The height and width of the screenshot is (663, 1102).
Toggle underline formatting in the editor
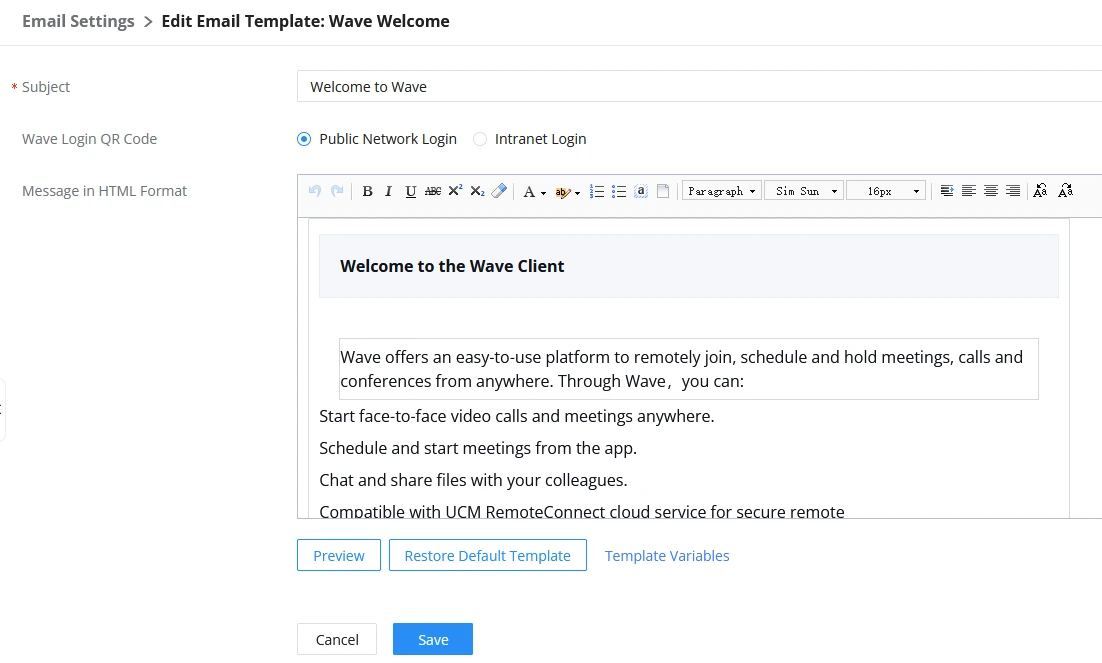click(x=410, y=191)
